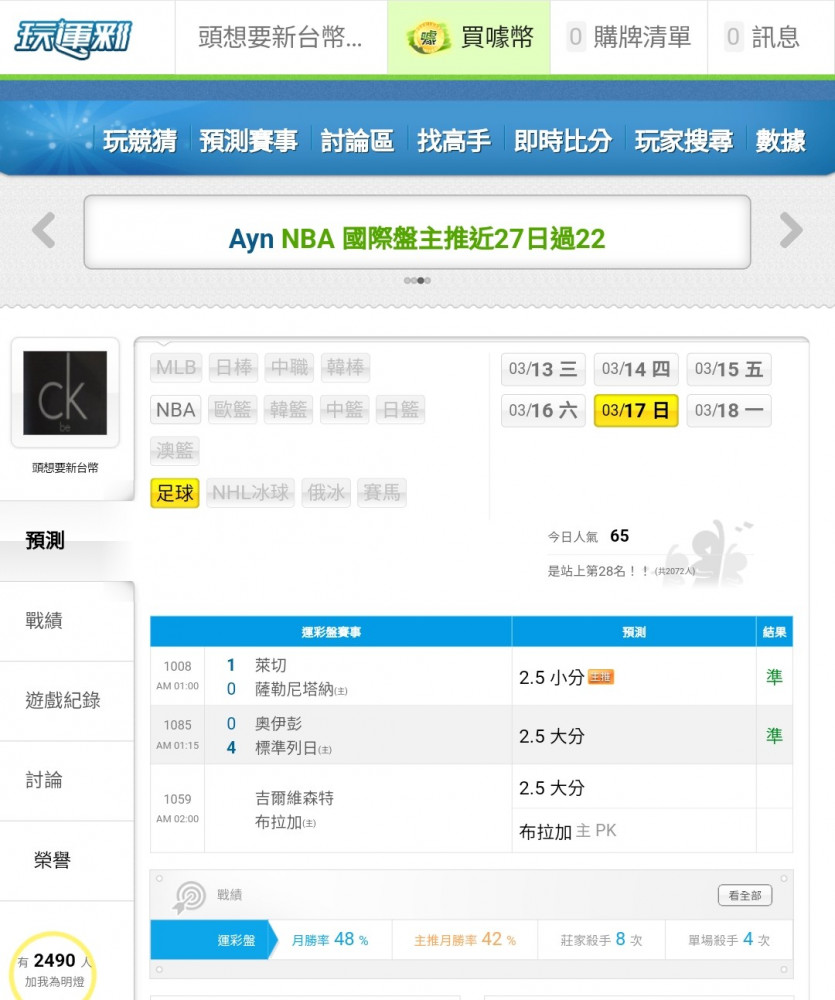Click the team name 吉爾維森特
The width and height of the screenshot is (835, 1000).
(x=294, y=798)
